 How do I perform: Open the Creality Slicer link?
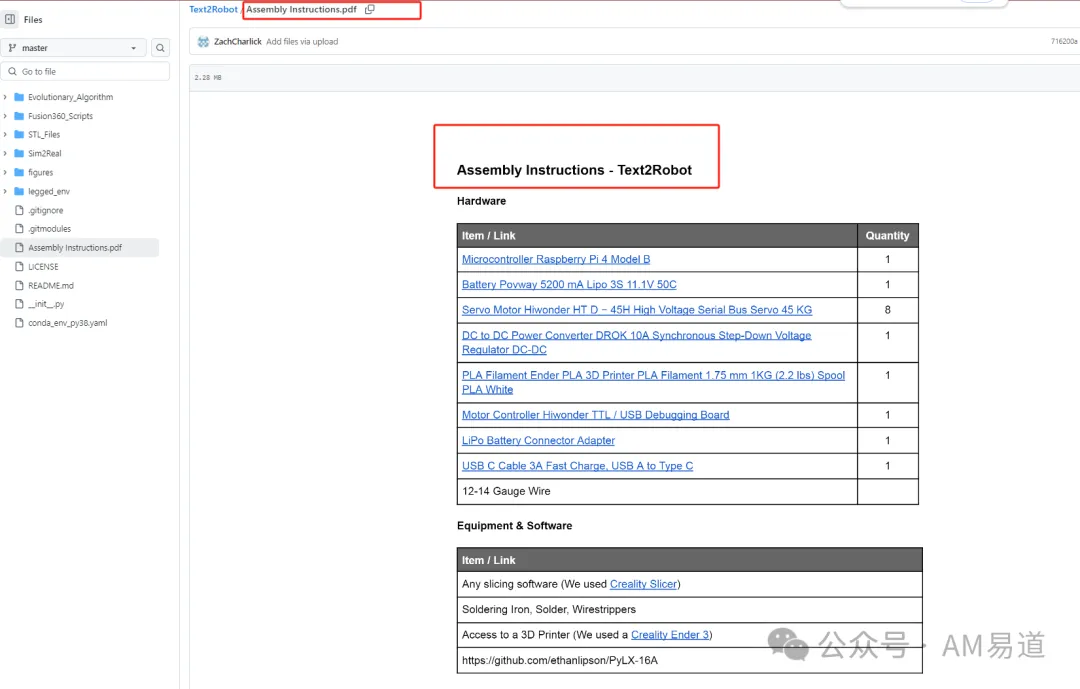pos(643,584)
